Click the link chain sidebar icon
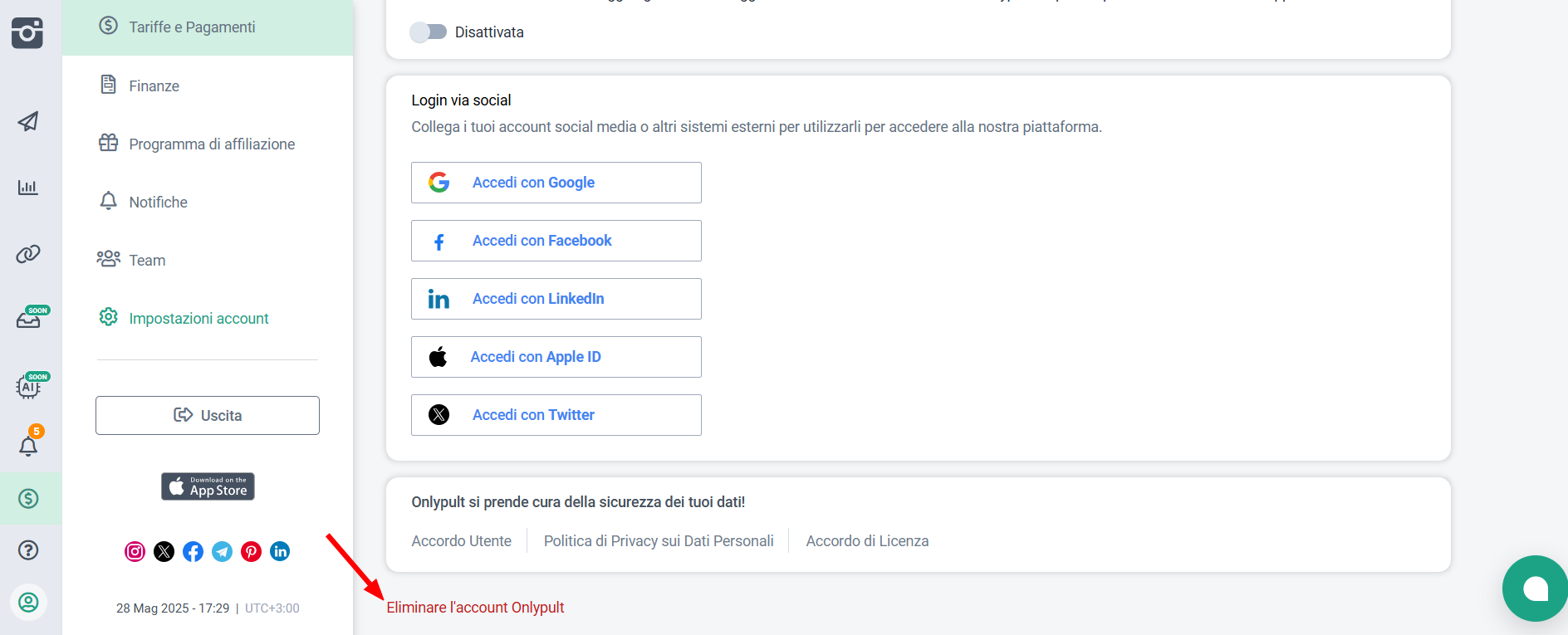The image size is (1568, 635). pos(28,254)
